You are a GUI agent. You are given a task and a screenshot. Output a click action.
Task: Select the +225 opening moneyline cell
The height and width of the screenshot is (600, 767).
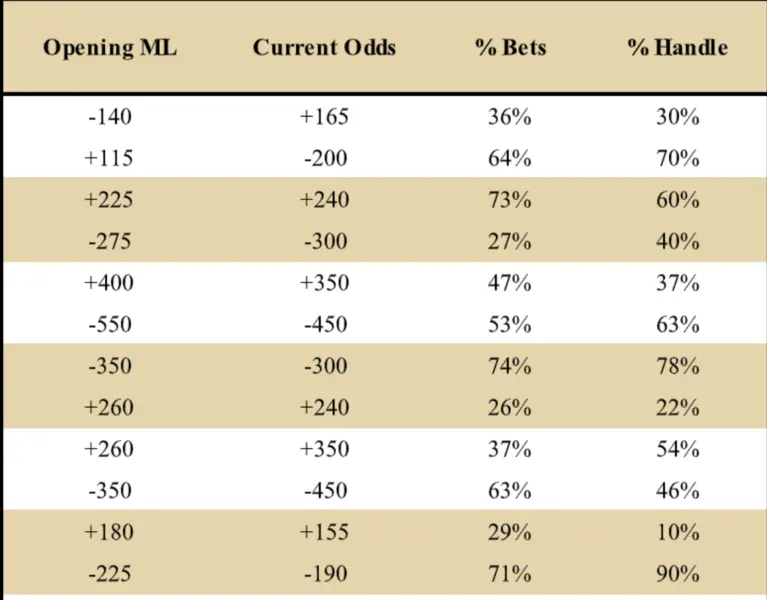(109, 200)
